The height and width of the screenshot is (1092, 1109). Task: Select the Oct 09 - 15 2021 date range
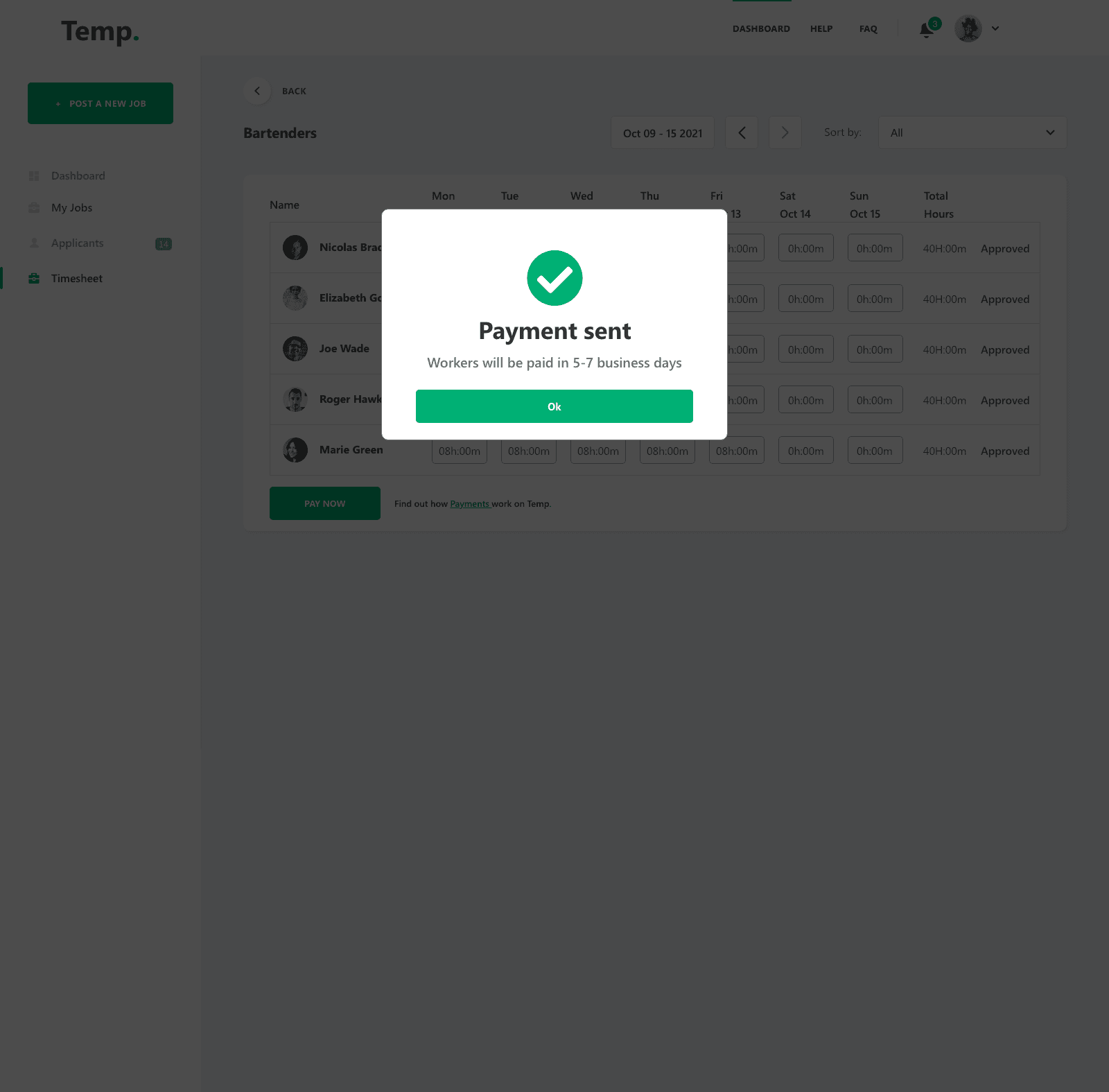coord(663,132)
